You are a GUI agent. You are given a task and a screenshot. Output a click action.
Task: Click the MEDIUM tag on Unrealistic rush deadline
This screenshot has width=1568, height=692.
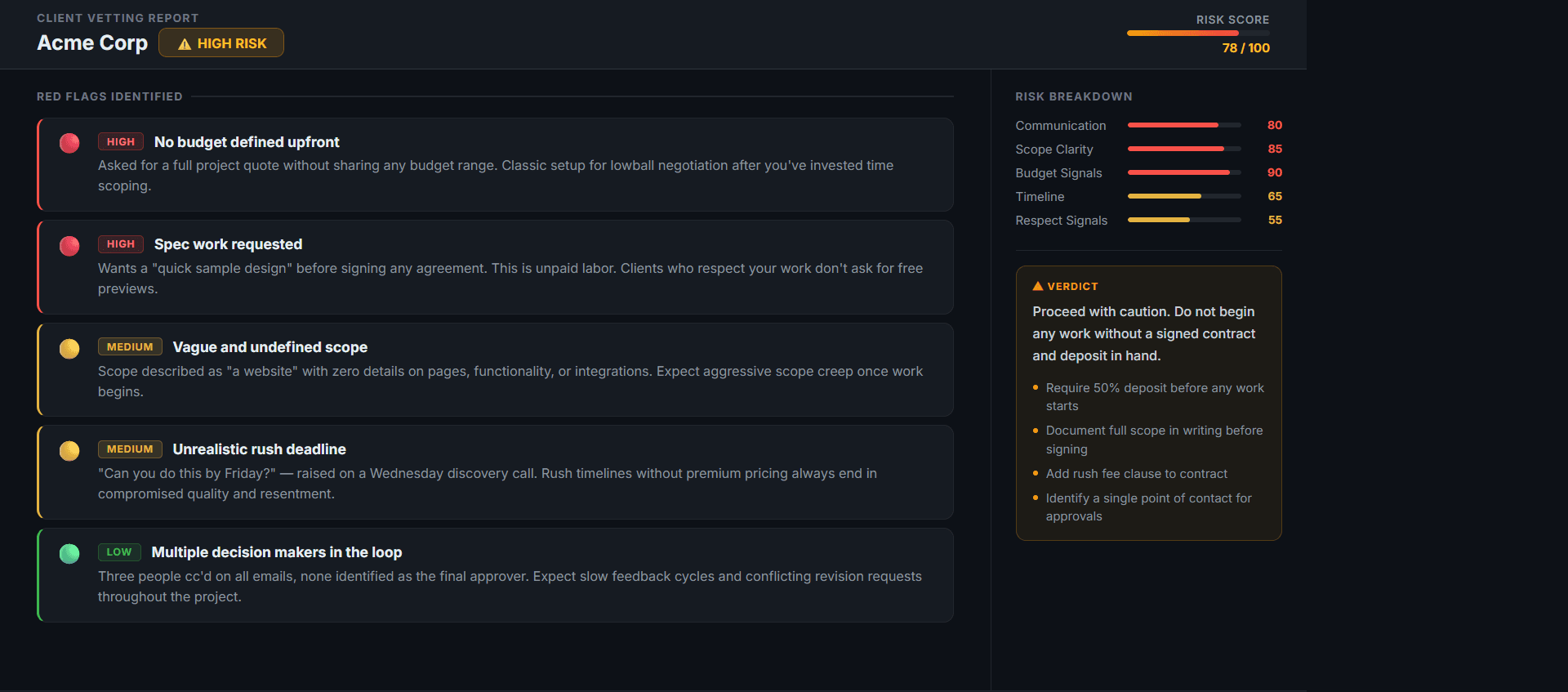pyautogui.click(x=130, y=449)
